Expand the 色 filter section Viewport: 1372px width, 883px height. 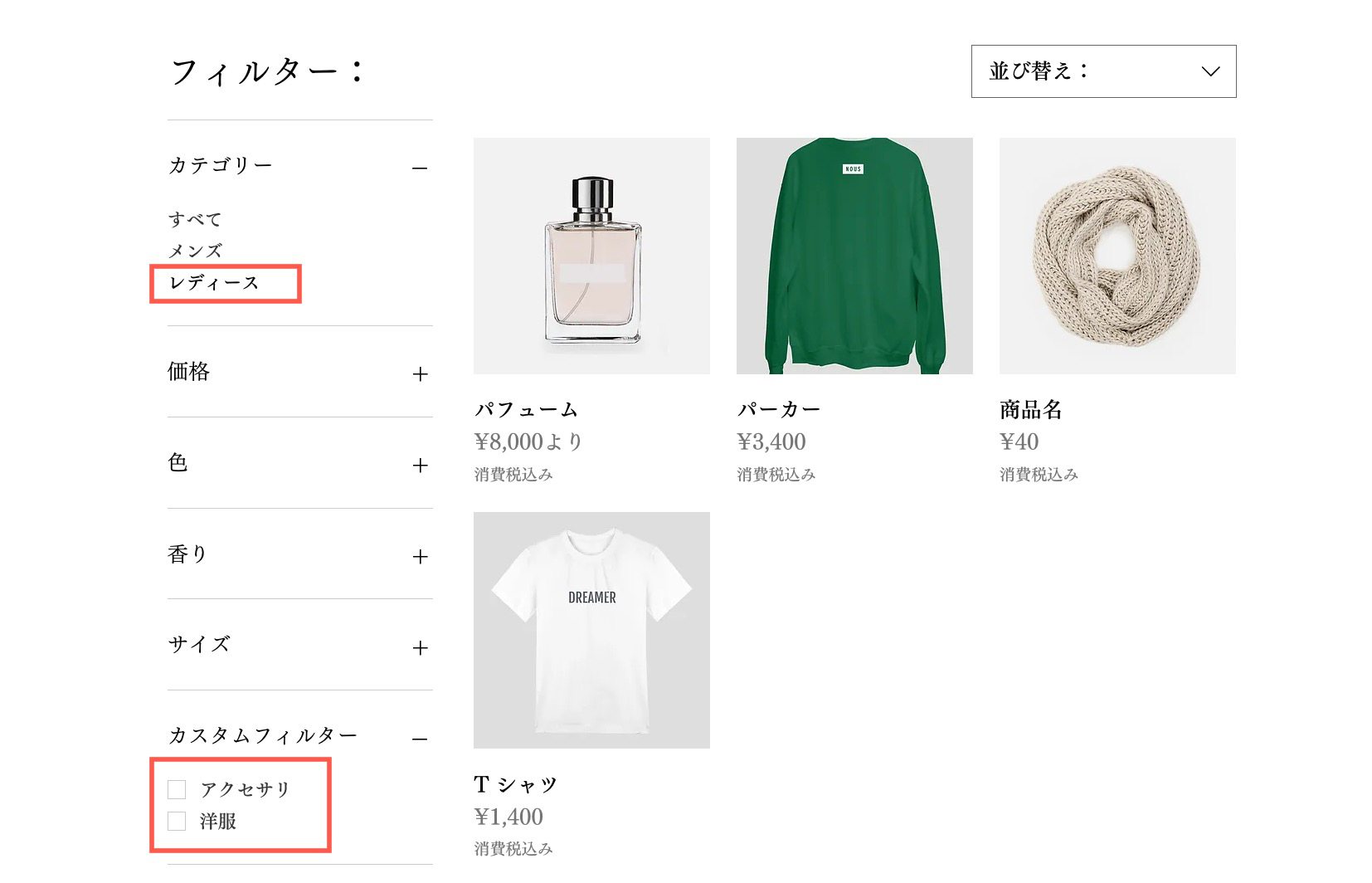(420, 466)
